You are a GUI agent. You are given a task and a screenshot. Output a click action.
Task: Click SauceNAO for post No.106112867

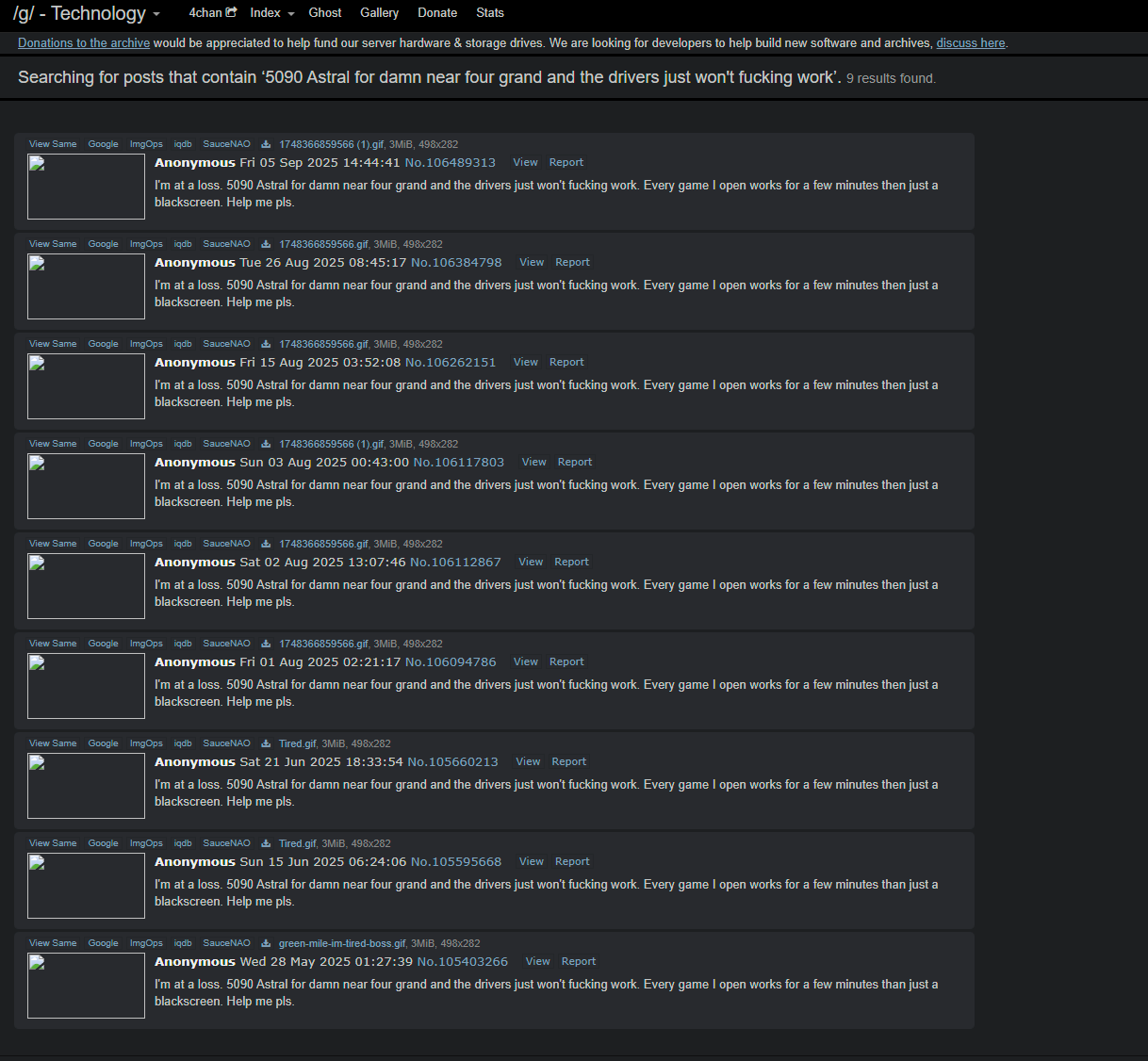pyautogui.click(x=226, y=544)
